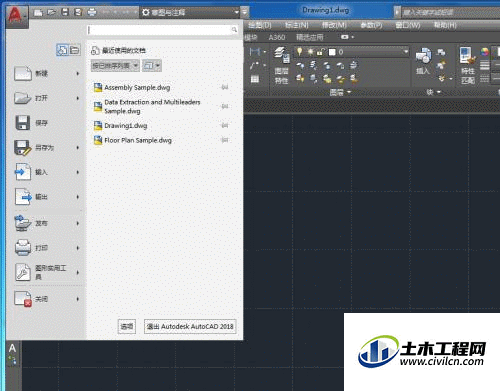This screenshot has width=500, height=391.
Task: Expand the 打开 submenu arrow
Action: click(x=77, y=98)
